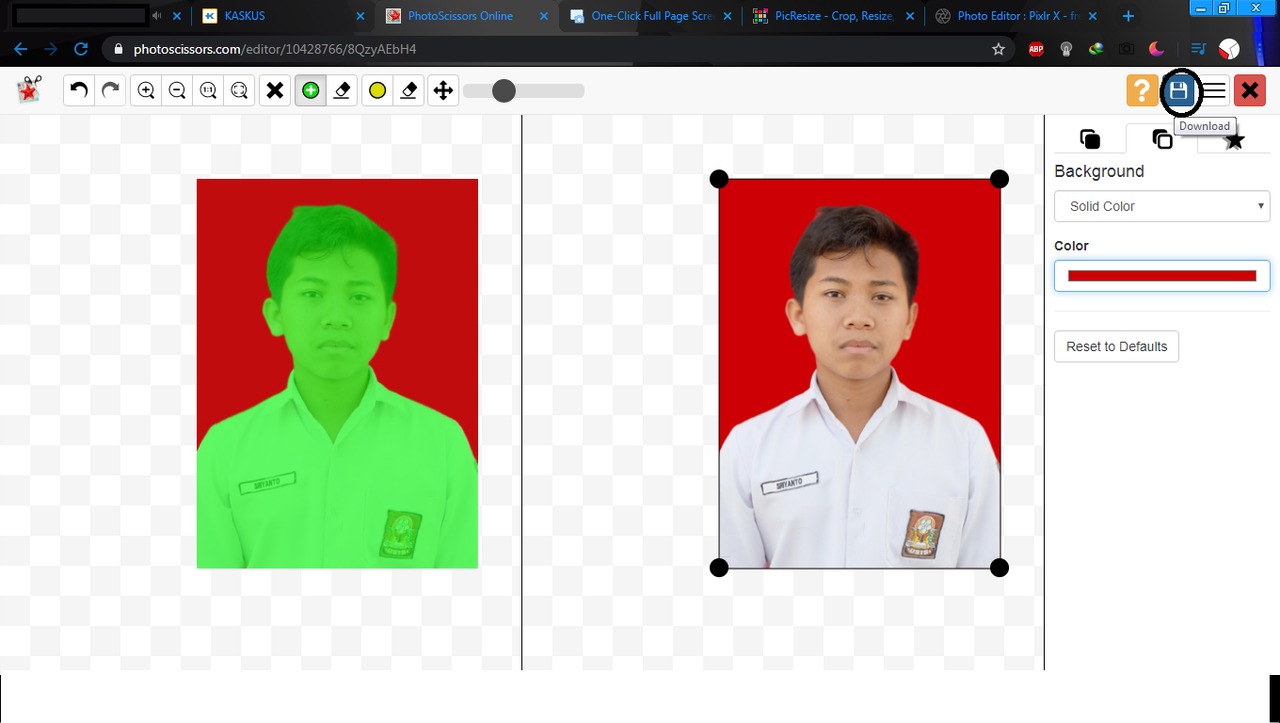Image resolution: width=1280 pixels, height=723 pixels.
Task: Close the Pixlr X Photo Editor tab
Action: pos(1095,16)
